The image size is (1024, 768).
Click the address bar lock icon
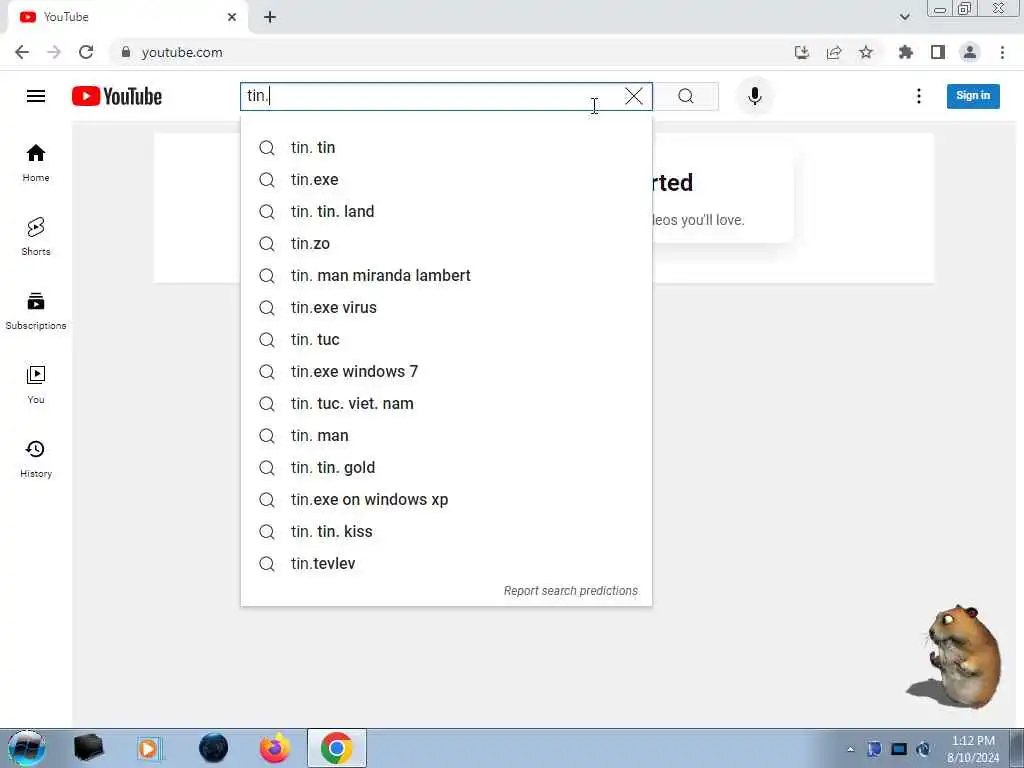[x=125, y=52]
